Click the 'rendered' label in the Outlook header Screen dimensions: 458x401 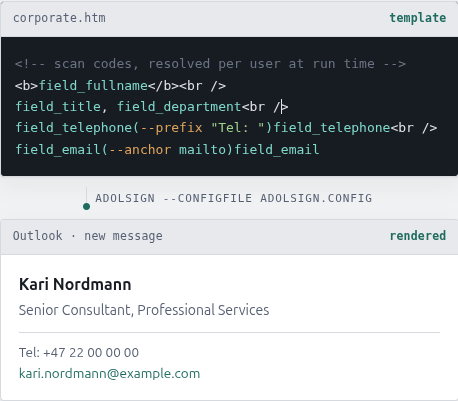(418, 236)
